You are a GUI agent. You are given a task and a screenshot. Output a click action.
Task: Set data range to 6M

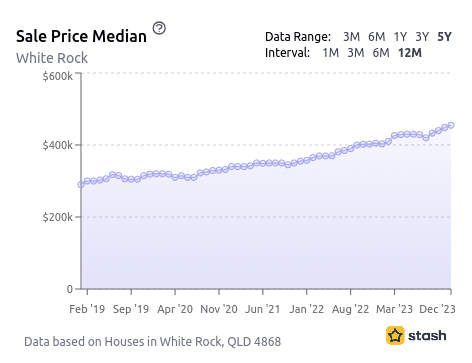[x=377, y=36]
